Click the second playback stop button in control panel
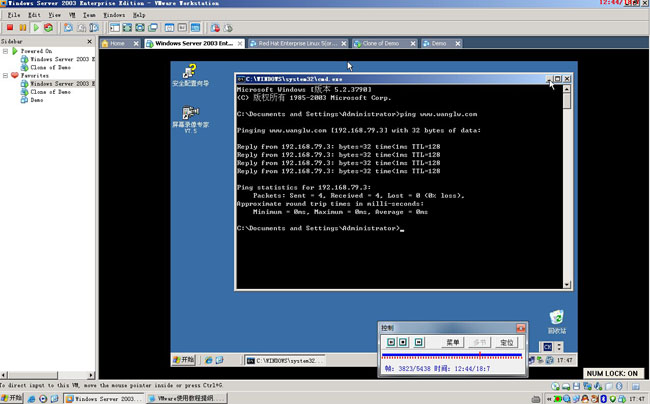 click(403, 342)
